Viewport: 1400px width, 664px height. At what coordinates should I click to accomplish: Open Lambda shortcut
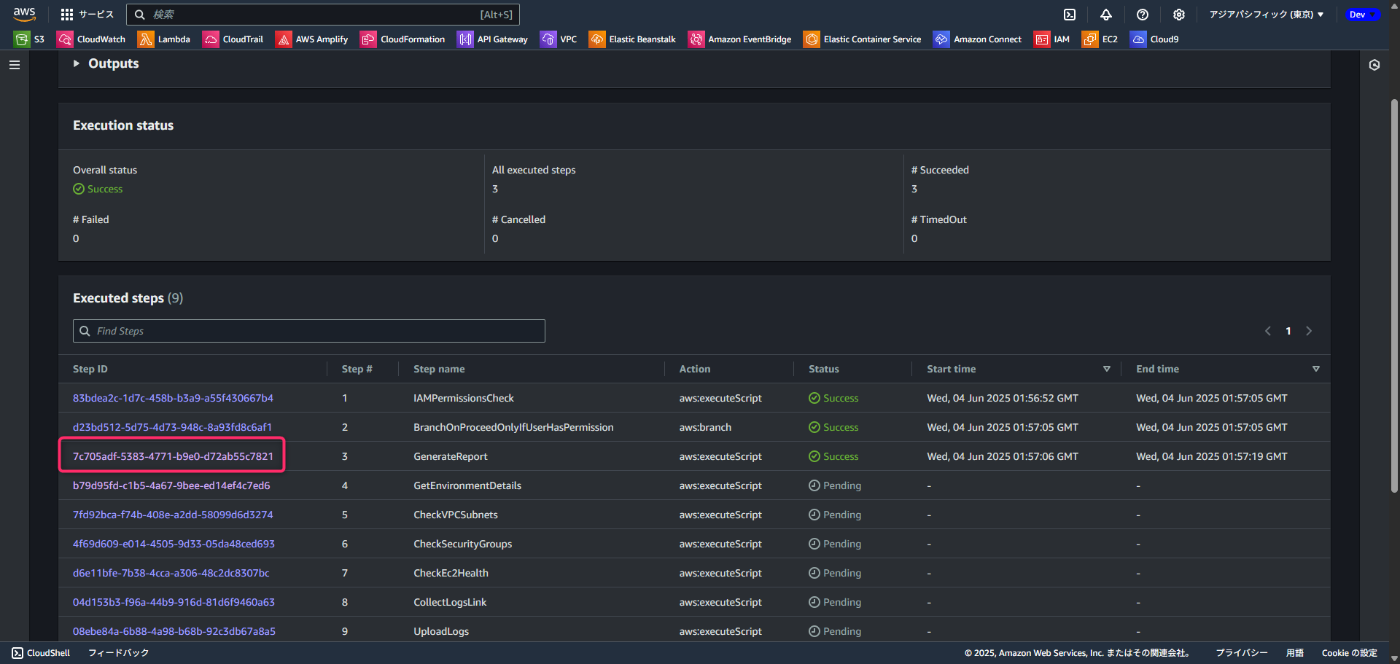(164, 39)
